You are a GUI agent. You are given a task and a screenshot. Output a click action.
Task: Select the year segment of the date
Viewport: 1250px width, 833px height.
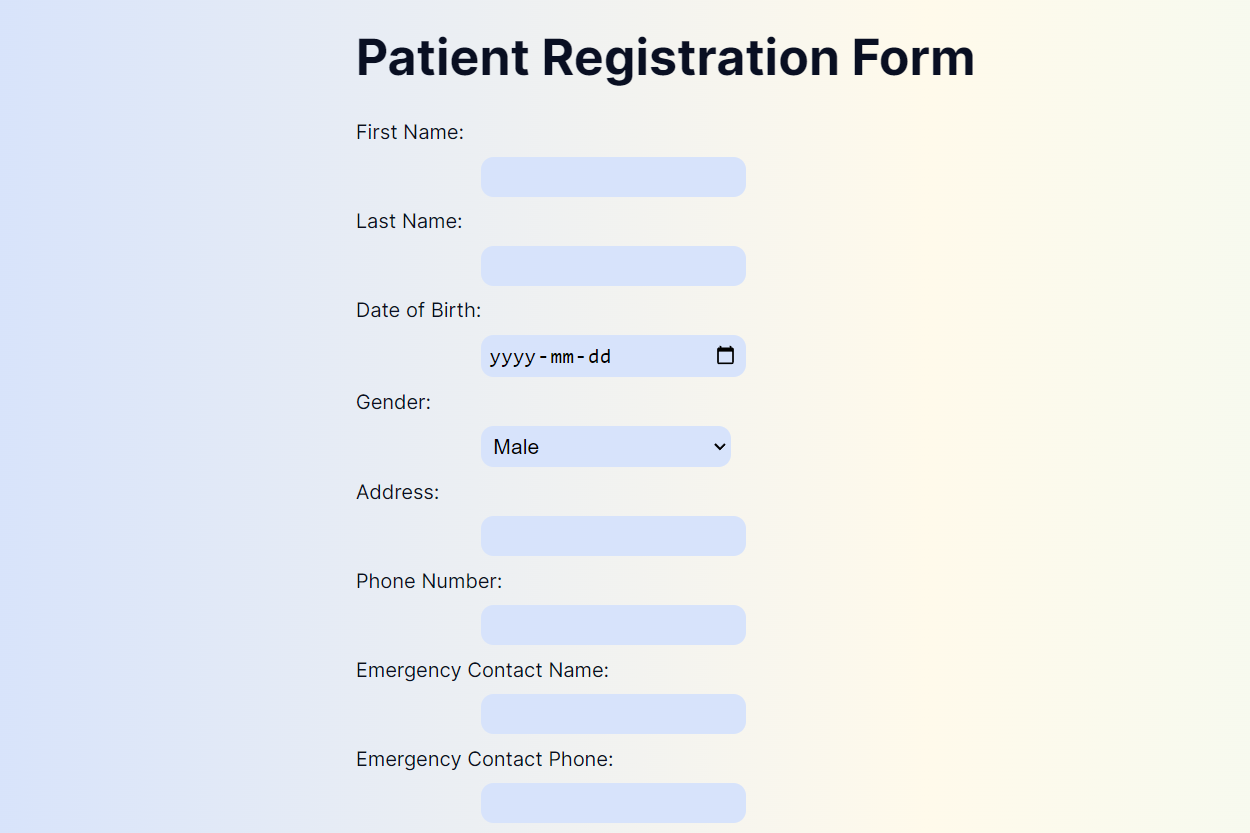pos(511,357)
